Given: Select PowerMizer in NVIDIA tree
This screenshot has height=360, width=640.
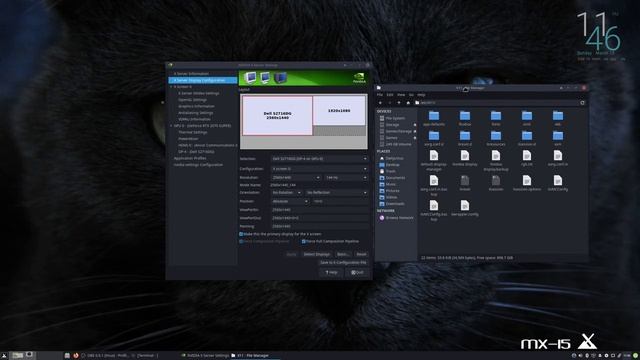Looking at the screenshot, I should (188, 139).
